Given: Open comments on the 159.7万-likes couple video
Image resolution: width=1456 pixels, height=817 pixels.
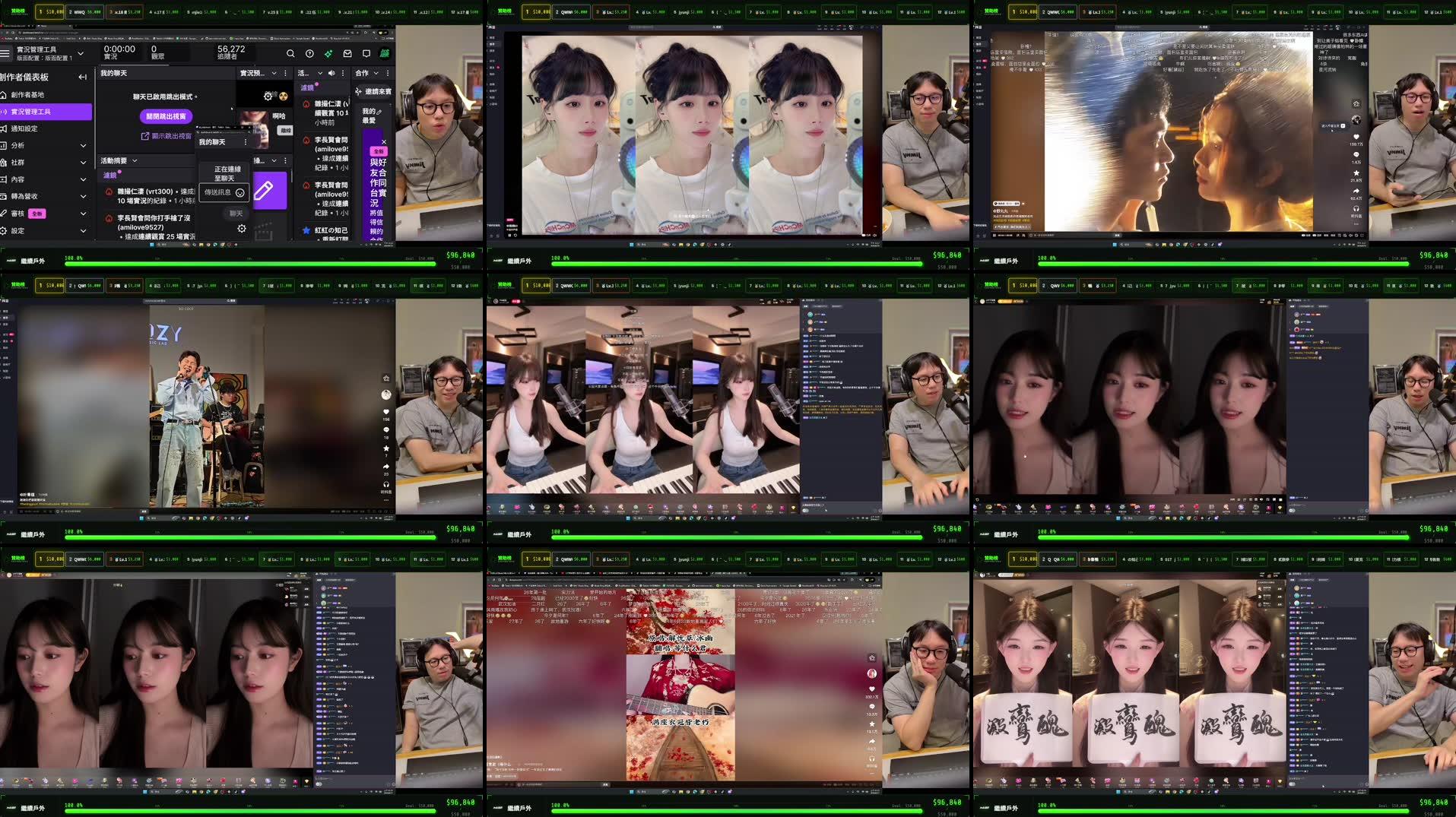Looking at the screenshot, I should [x=1356, y=155].
